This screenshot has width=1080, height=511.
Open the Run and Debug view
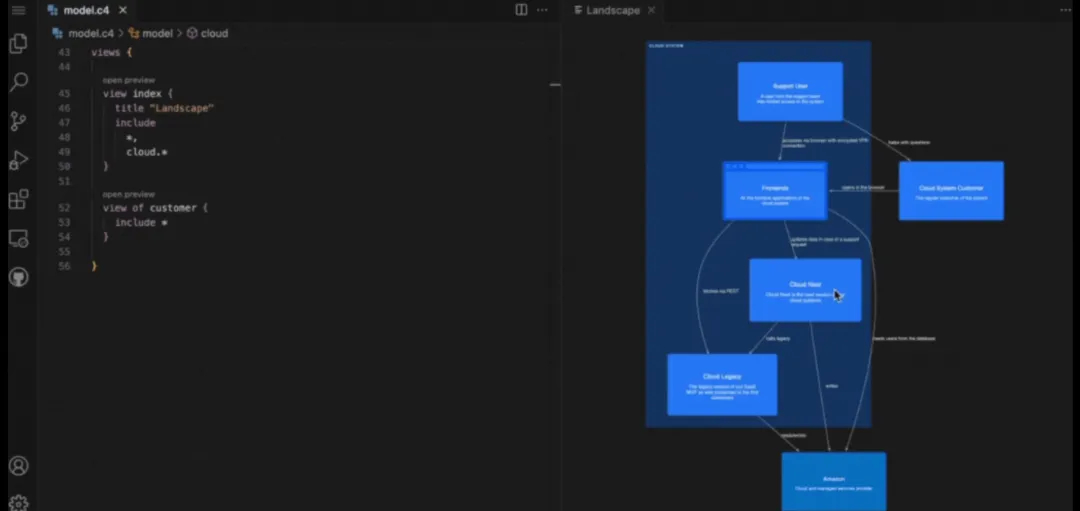tap(19, 160)
